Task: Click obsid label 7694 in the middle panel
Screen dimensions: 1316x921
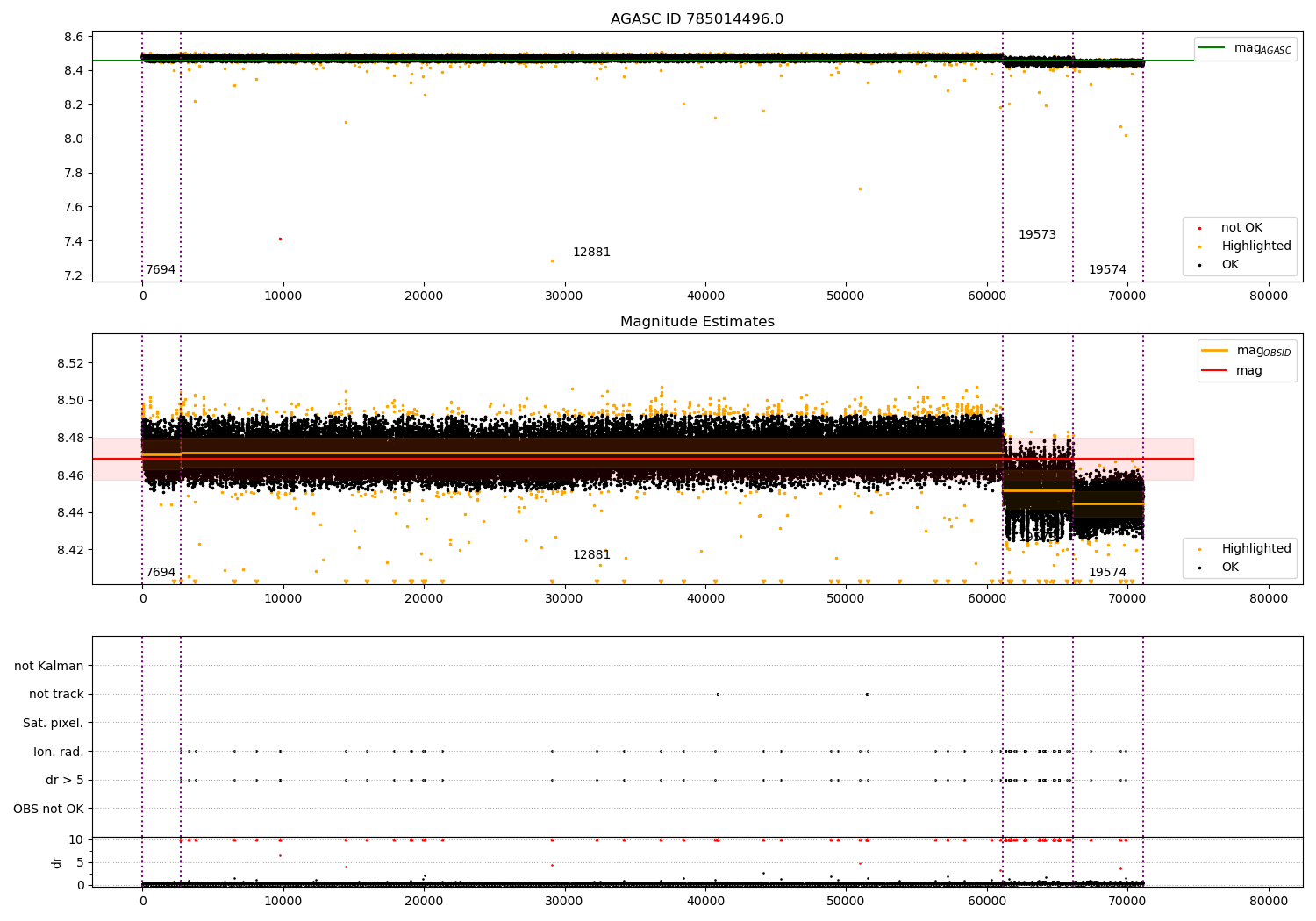Action: pos(161,573)
